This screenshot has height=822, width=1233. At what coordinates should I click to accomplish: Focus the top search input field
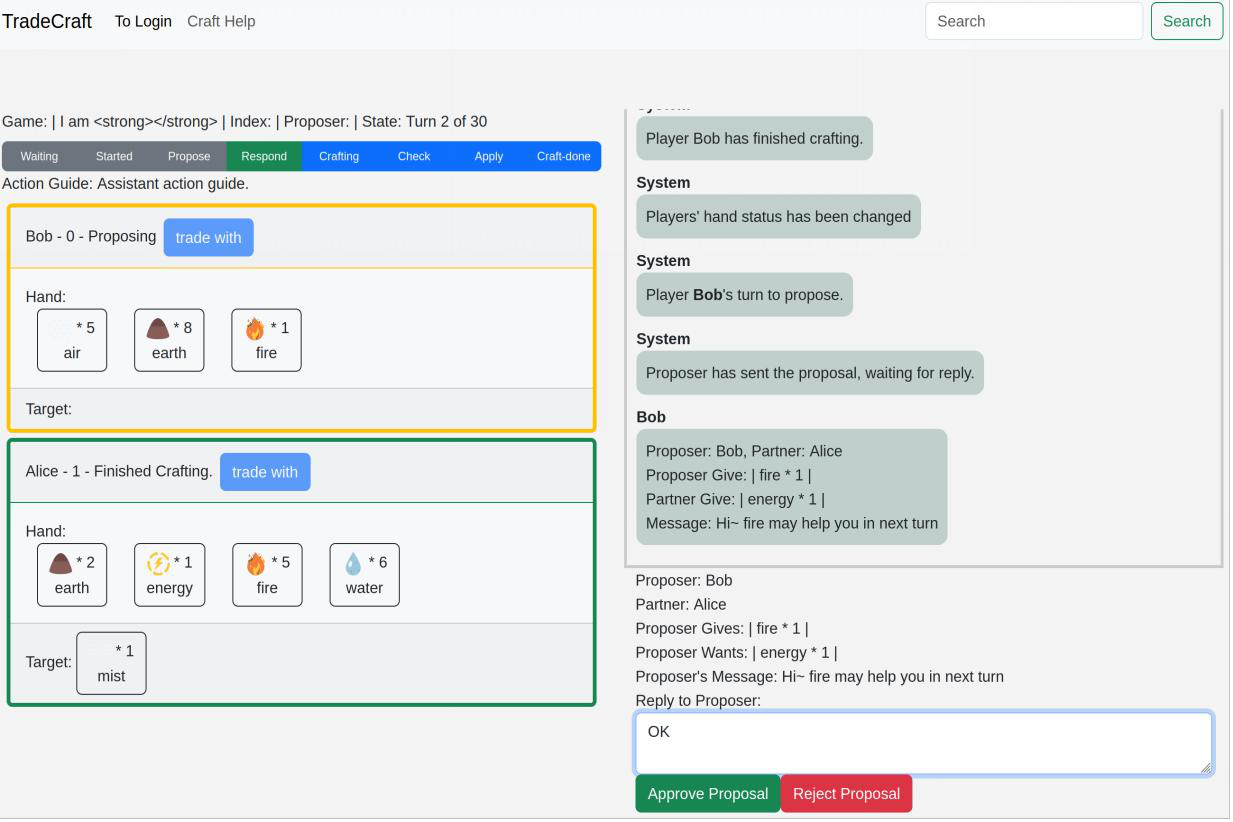(x=1033, y=21)
